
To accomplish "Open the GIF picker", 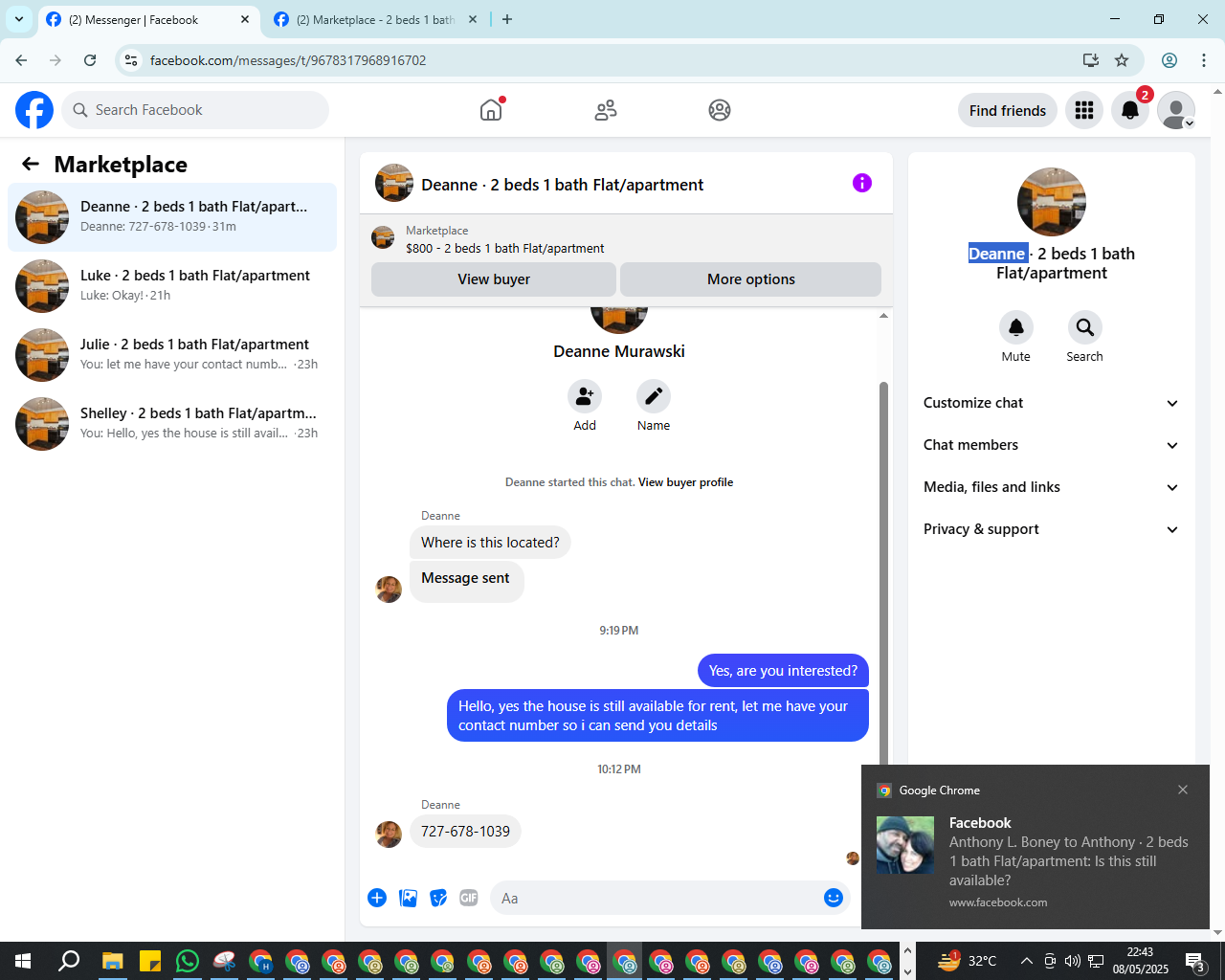I will (469, 898).
